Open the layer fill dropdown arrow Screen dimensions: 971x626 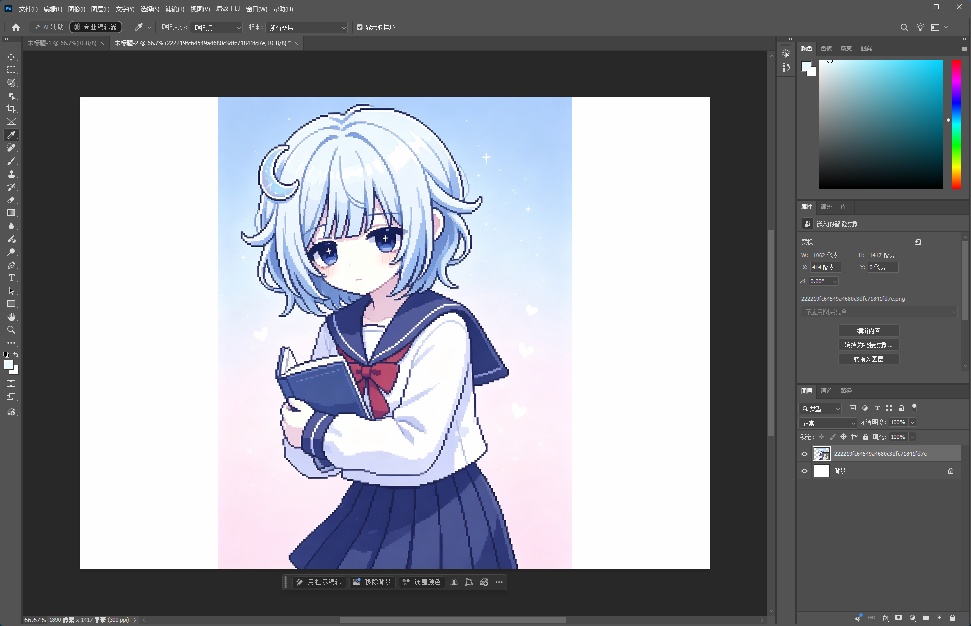click(x=912, y=437)
